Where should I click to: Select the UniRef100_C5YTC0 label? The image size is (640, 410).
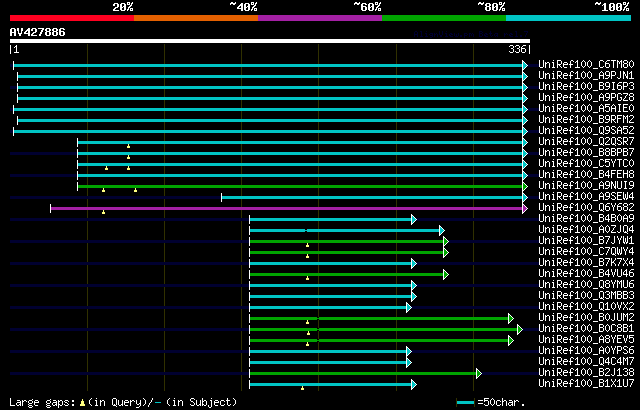586,164
